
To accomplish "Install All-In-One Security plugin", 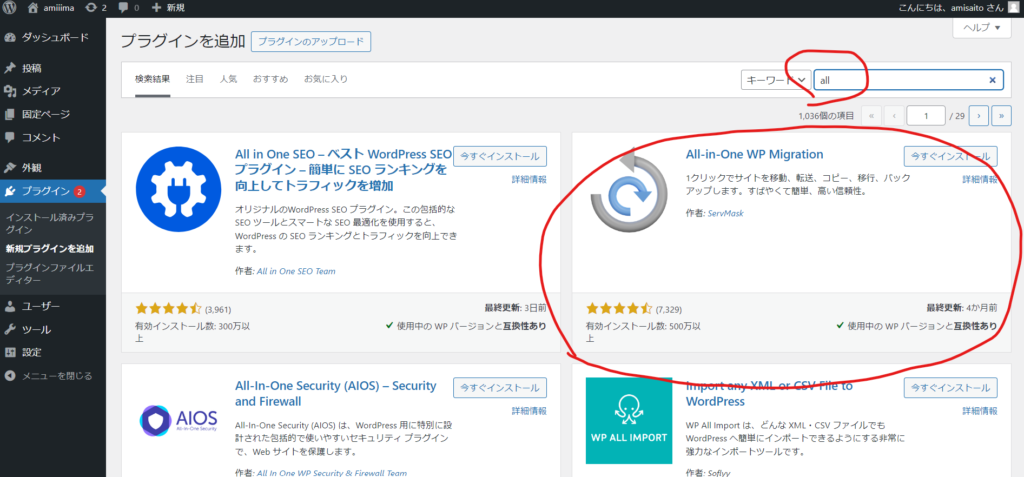I will (500, 387).
